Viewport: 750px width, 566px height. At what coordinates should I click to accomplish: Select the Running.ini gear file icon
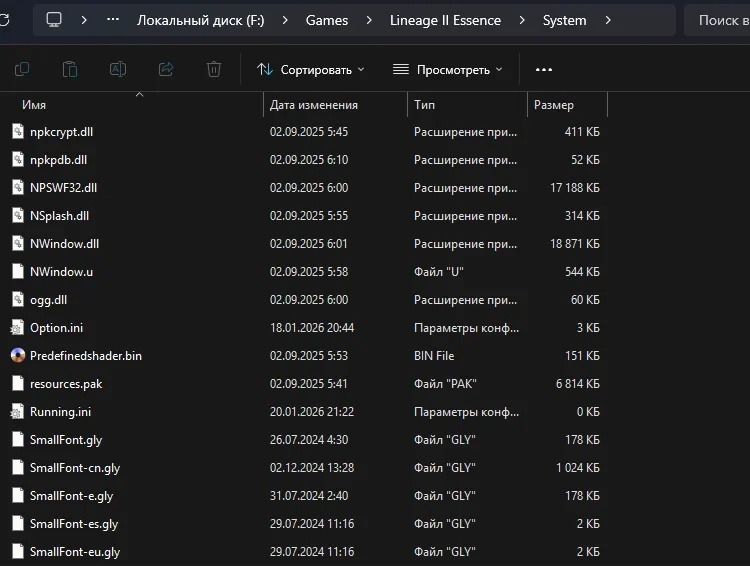17,411
